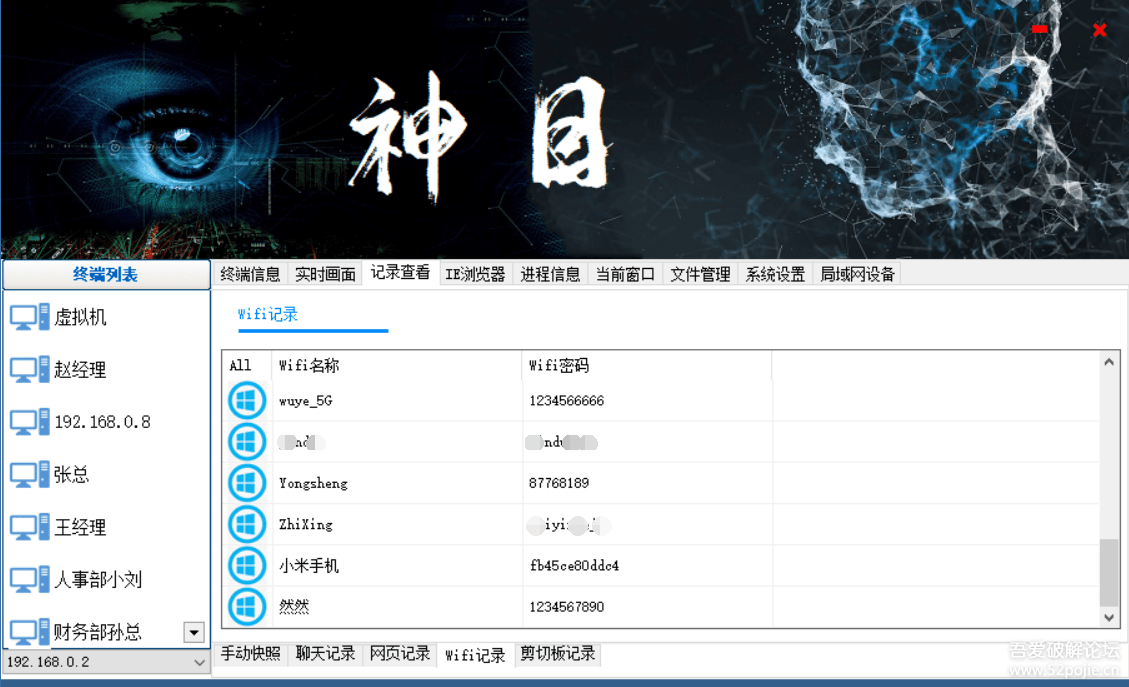Open the dropdown arrow beside 财务部孙总
1129x687 pixels.
pyautogui.click(x=196, y=631)
